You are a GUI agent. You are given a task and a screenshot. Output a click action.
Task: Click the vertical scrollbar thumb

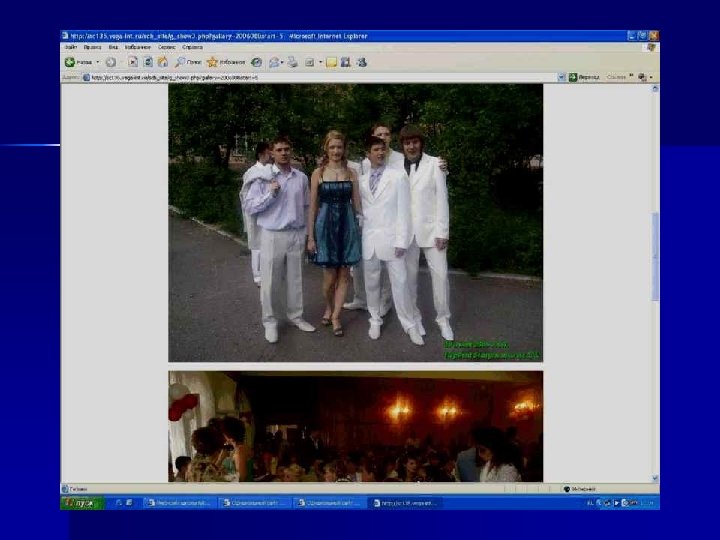point(655,257)
